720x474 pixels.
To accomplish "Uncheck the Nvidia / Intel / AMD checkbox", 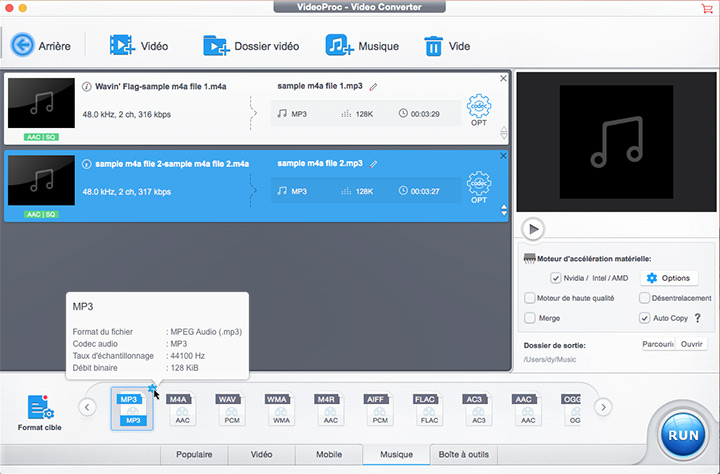I will coord(556,278).
